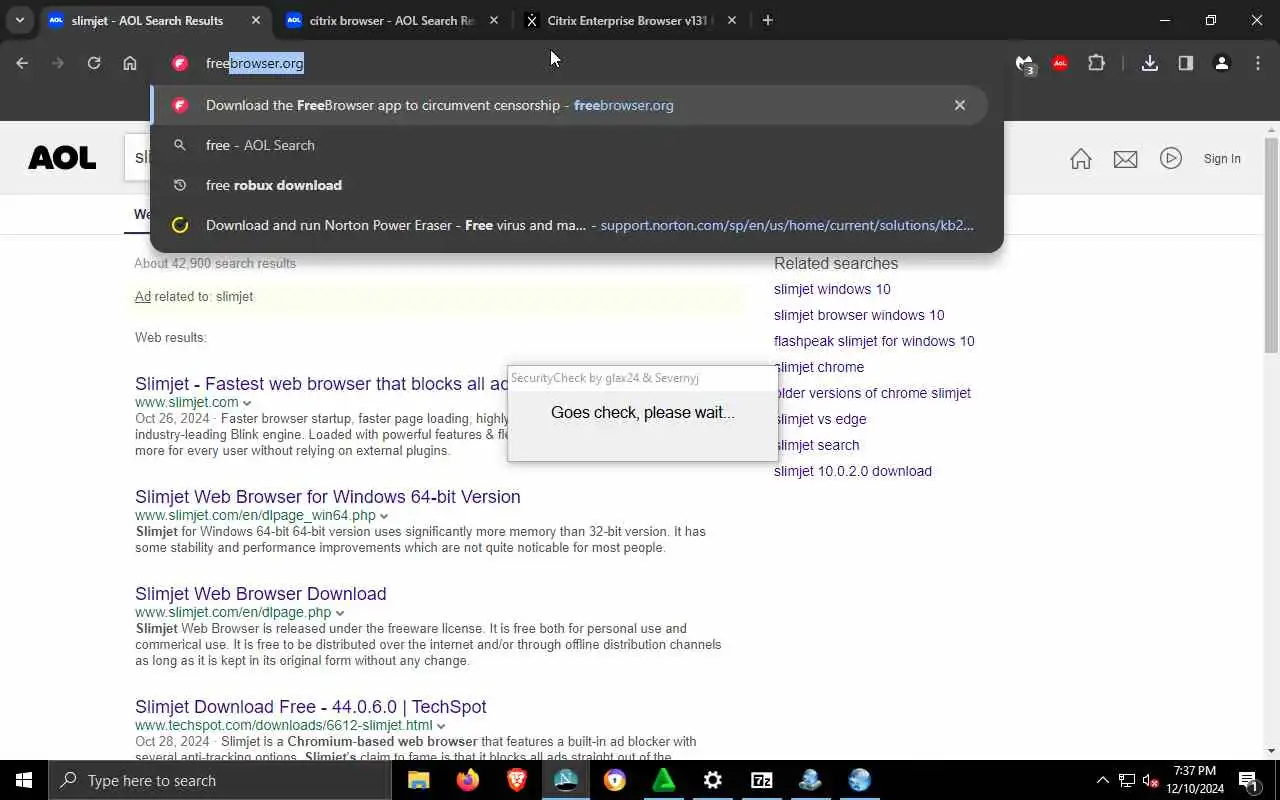Switch to the citrix browser AOL Search tab
The image size is (1280, 800).
pos(392,20)
